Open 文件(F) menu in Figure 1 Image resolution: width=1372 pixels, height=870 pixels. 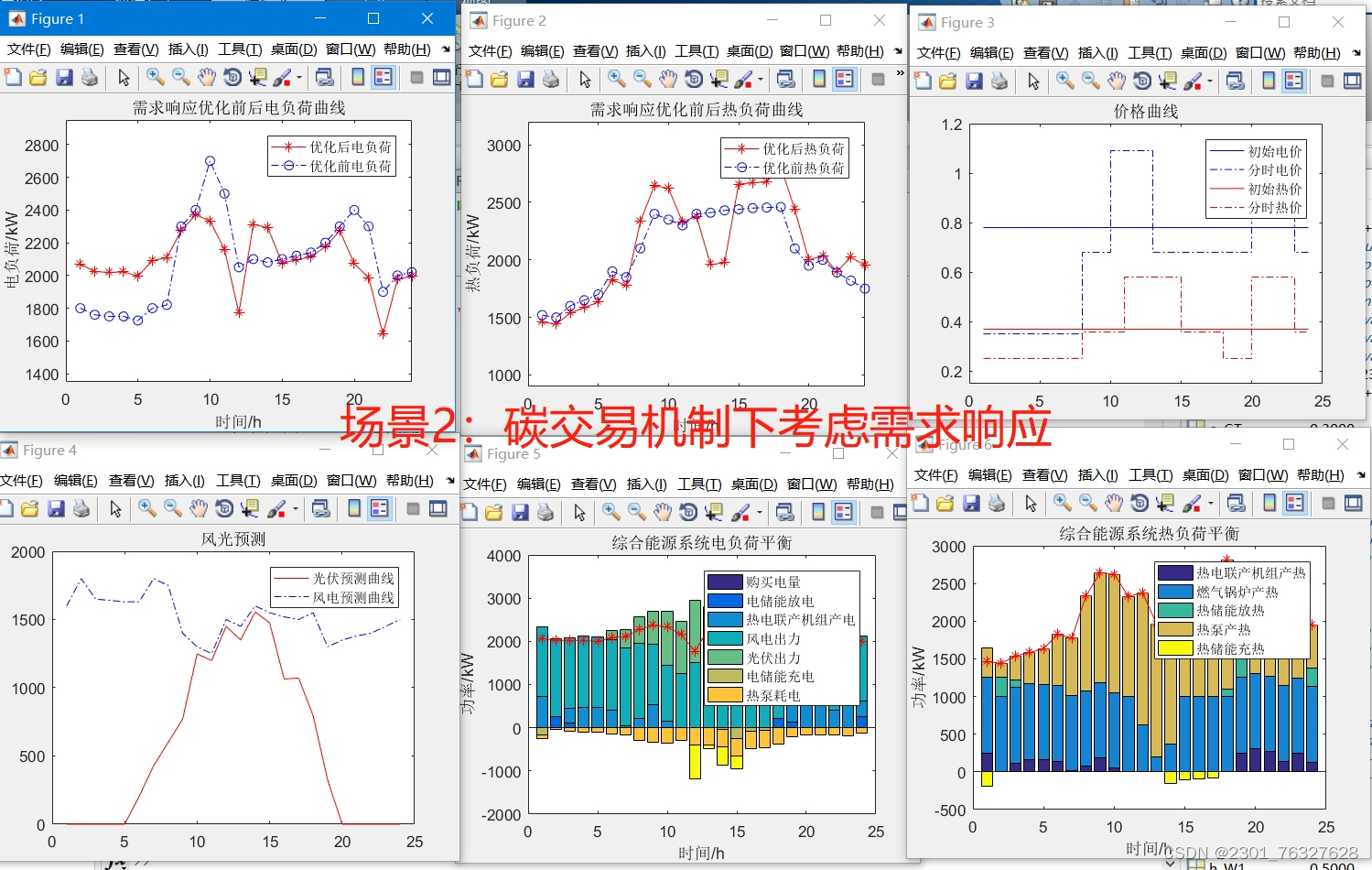pyautogui.click(x=29, y=49)
